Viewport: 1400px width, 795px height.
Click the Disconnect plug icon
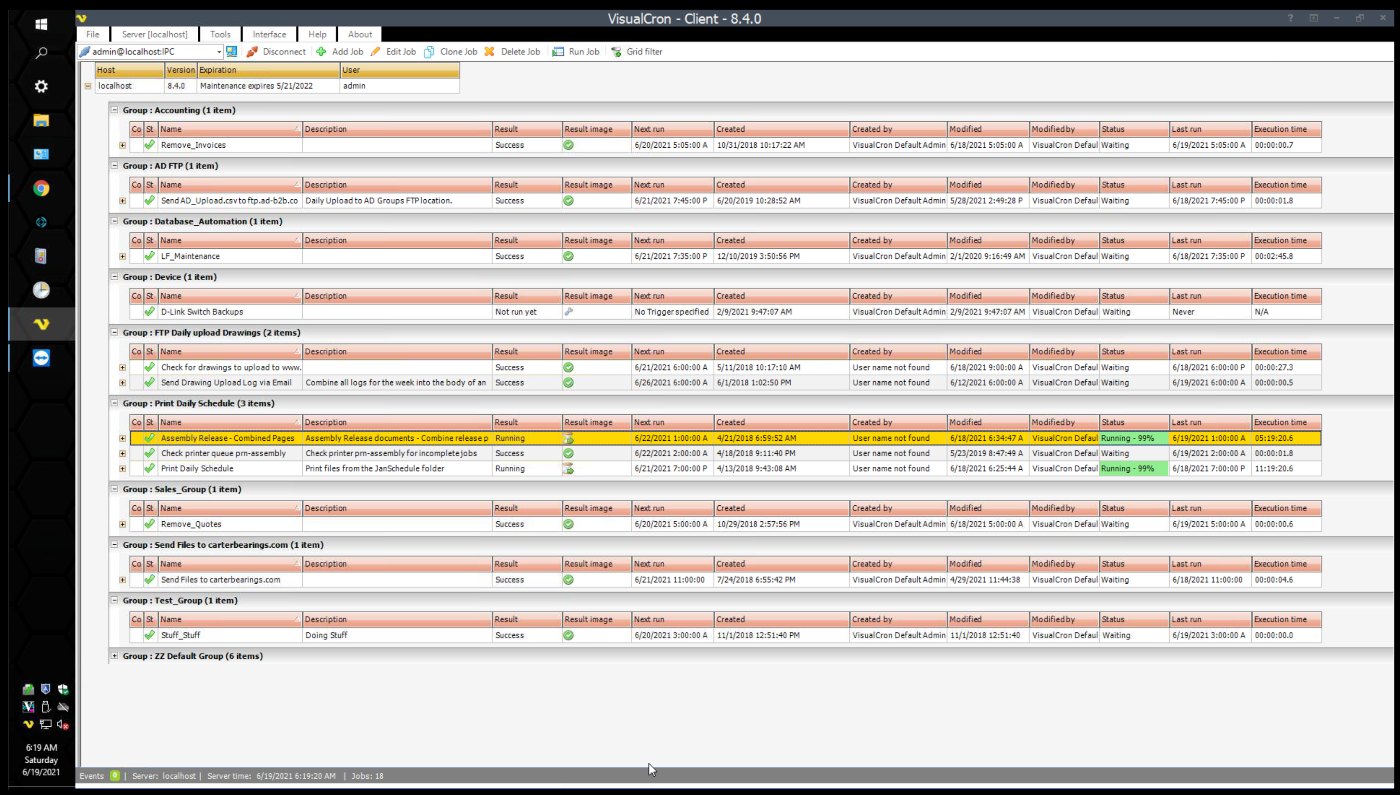coord(252,52)
